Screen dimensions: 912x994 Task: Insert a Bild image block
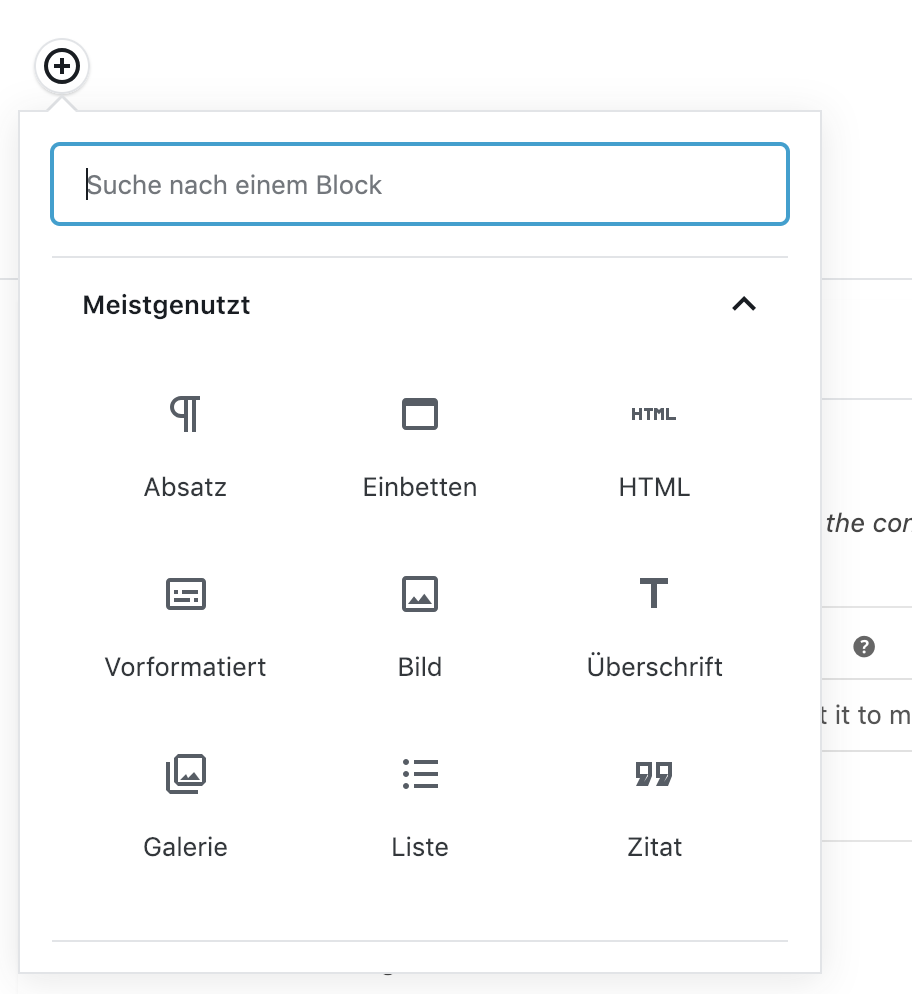tap(420, 626)
